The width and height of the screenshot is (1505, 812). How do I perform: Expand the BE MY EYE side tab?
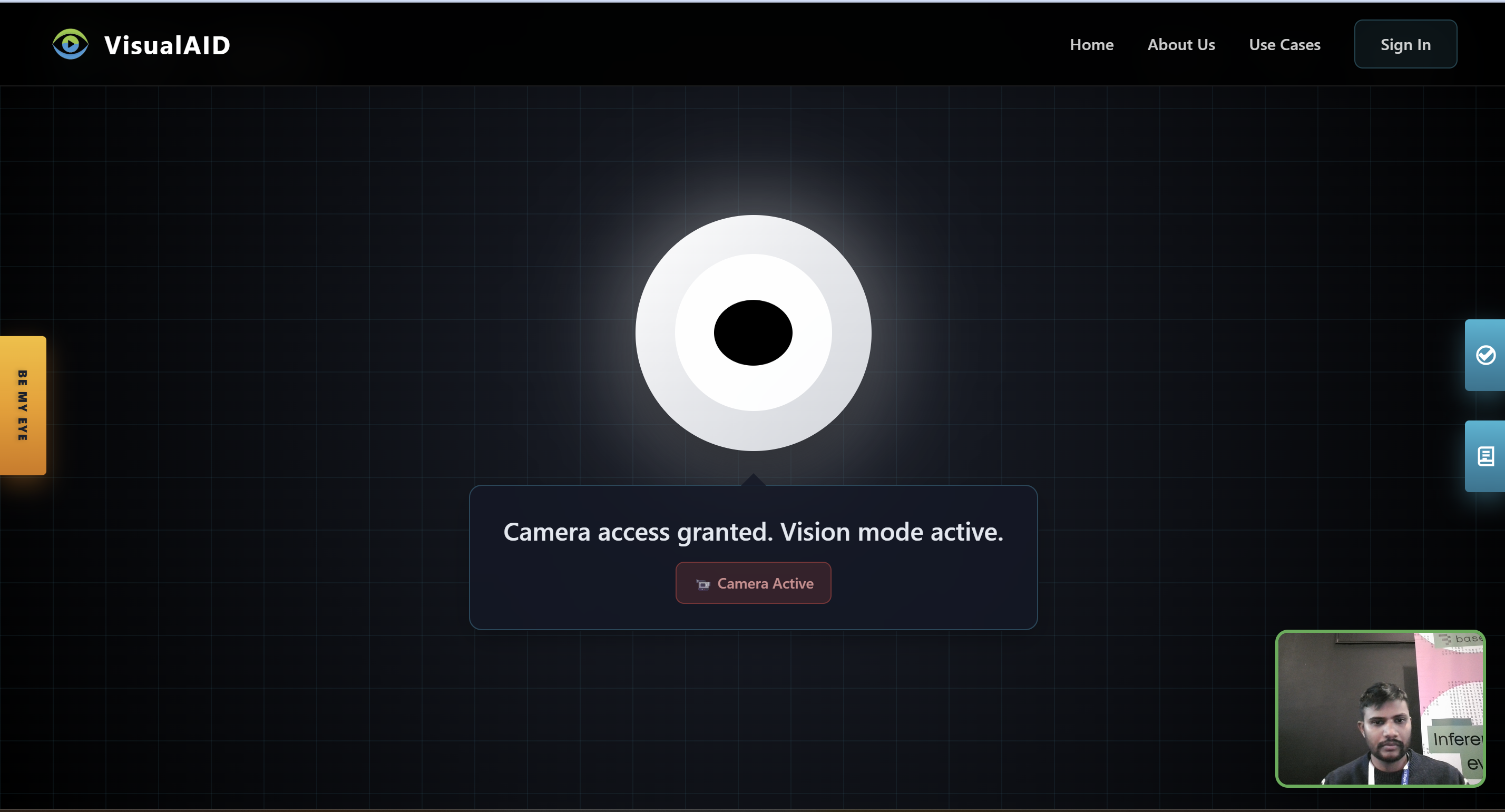coord(23,405)
